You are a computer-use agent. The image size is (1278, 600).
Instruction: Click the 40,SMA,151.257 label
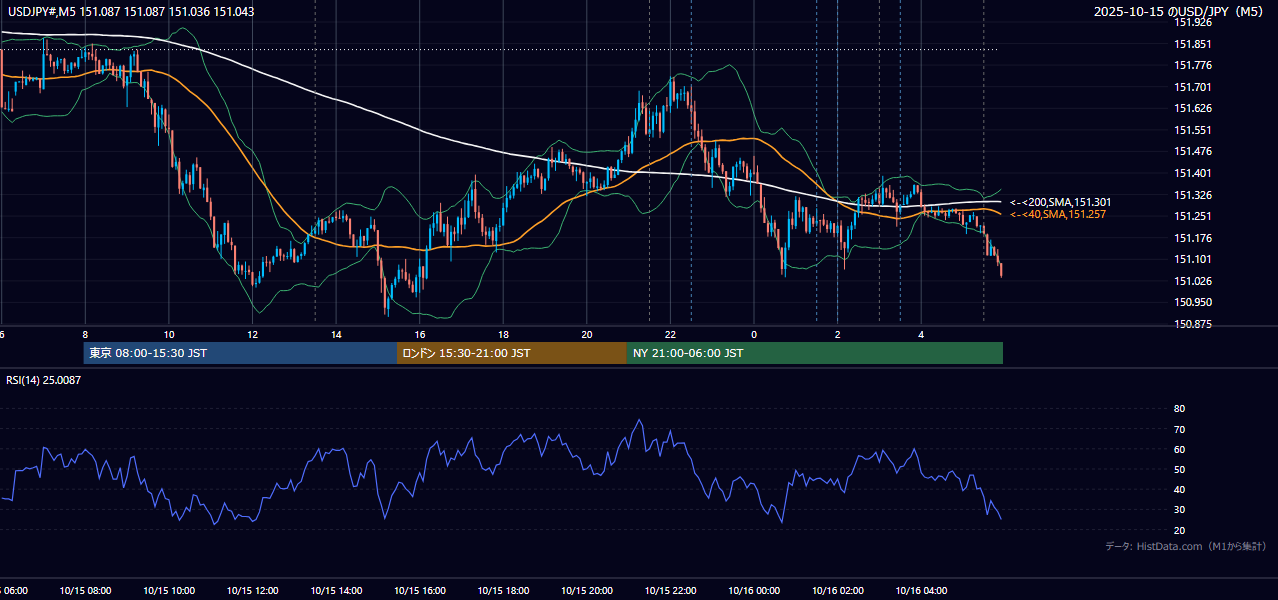point(1058,215)
